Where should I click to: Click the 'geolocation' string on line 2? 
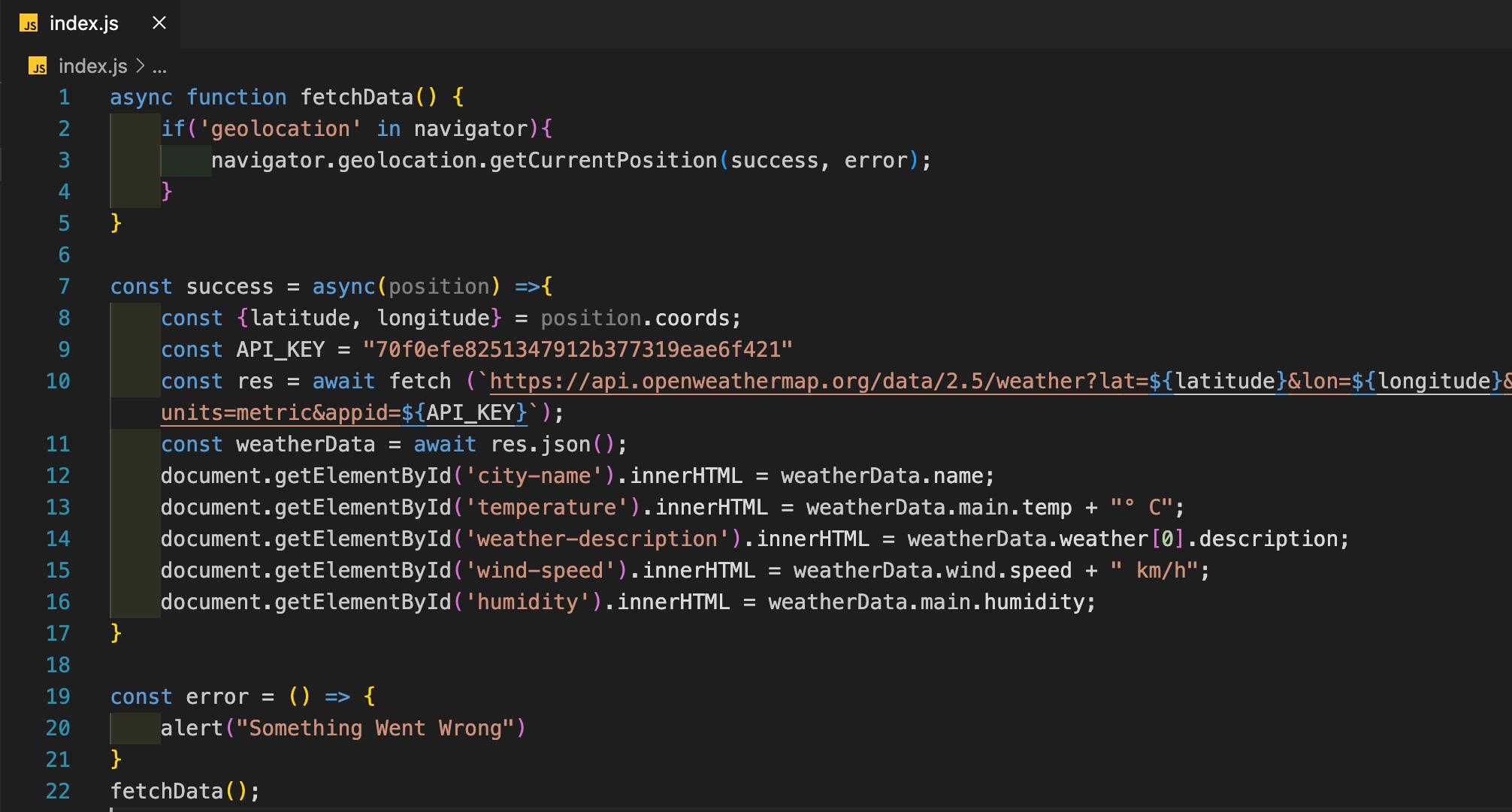pos(280,128)
